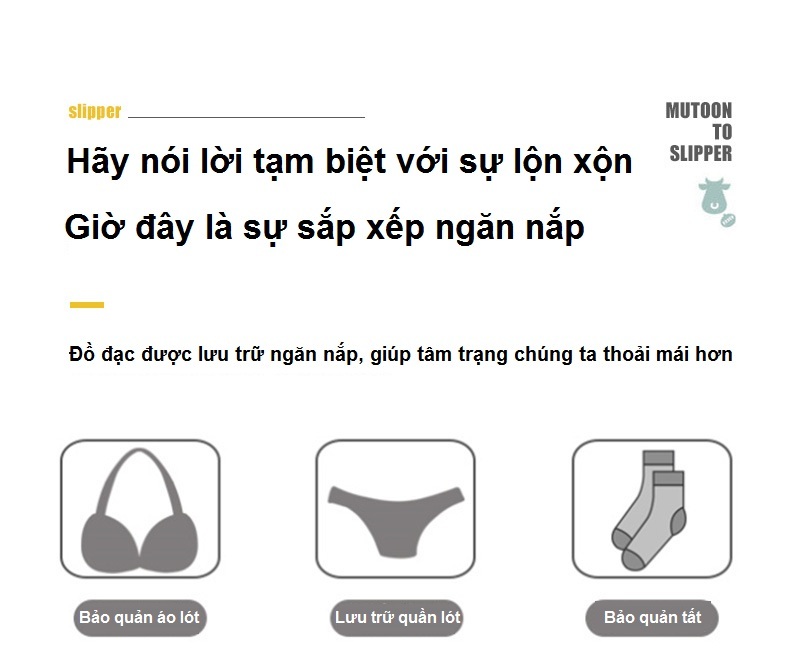Click the green cow mascot logo
The width and height of the screenshot is (790, 658).
point(714,195)
